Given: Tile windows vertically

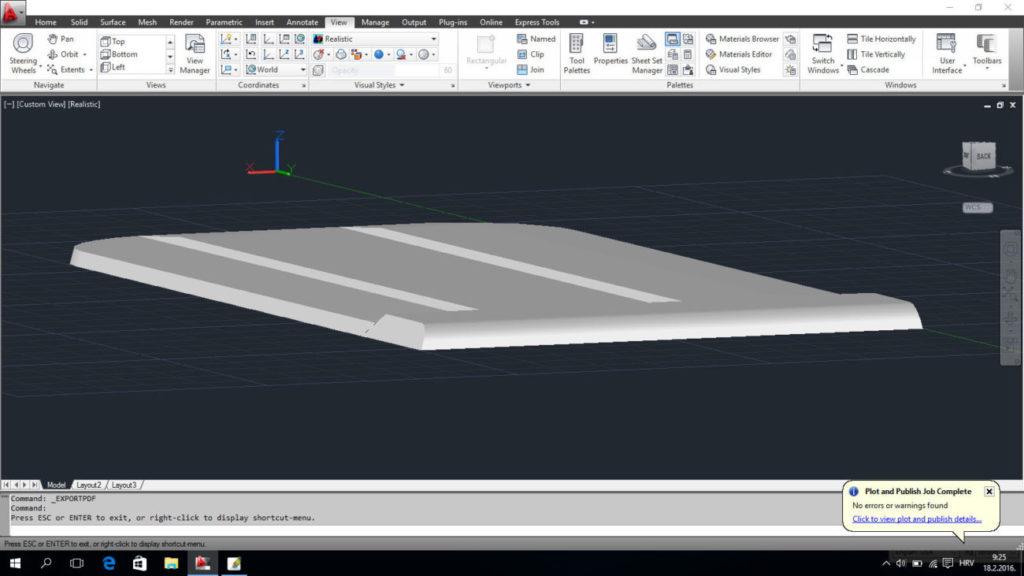Looking at the screenshot, I should (x=876, y=53).
